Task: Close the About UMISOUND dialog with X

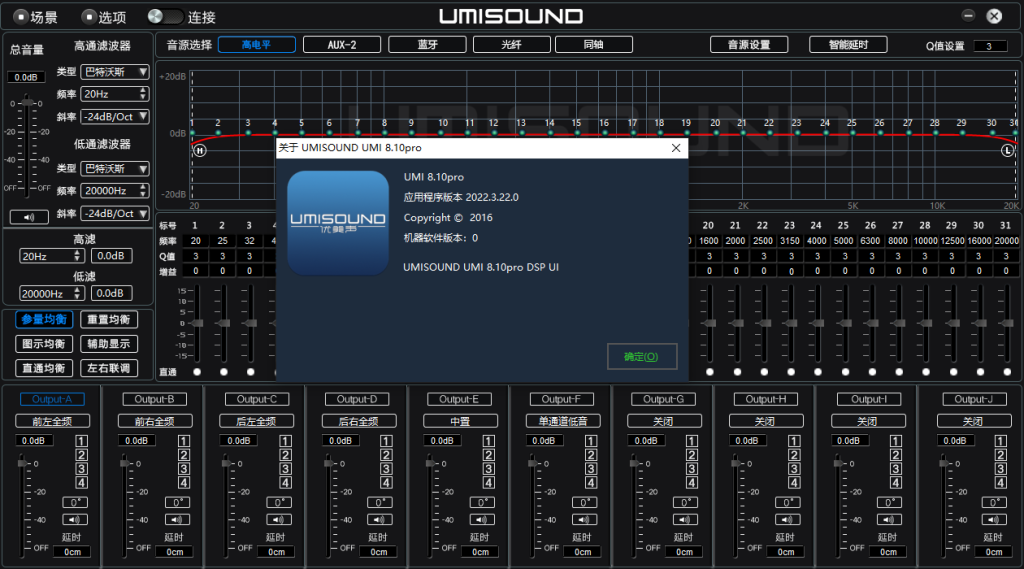Action: pyautogui.click(x=676, y=148)
